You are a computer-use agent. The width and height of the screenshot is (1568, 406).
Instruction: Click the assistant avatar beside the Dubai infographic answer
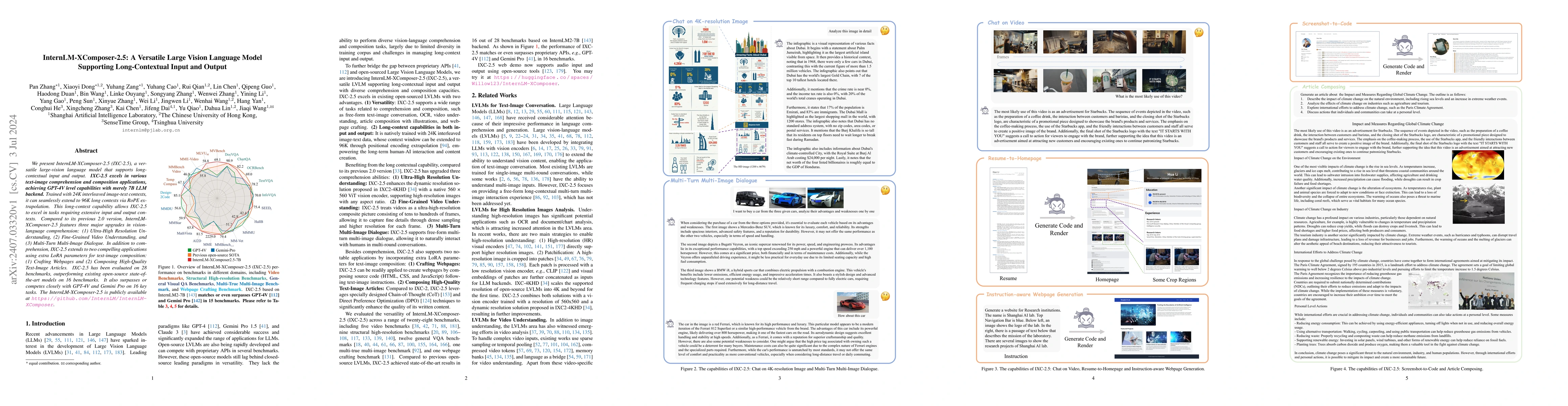coord(778,43)
